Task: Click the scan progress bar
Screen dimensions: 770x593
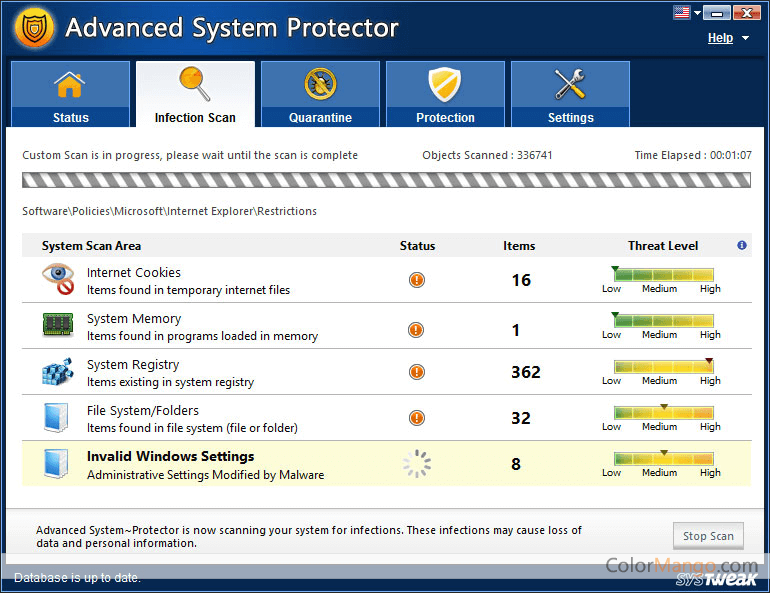Action: tap(386, 181)
